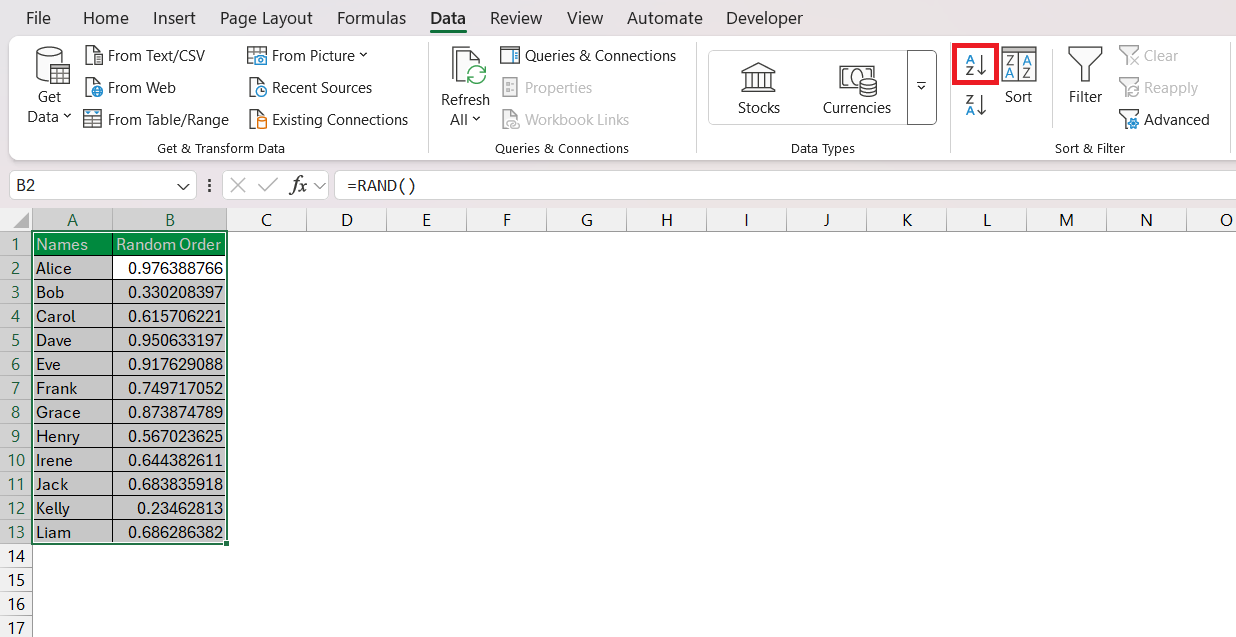Open Advanced filter options
The image size is (1236, 637).
[1164, 120]
